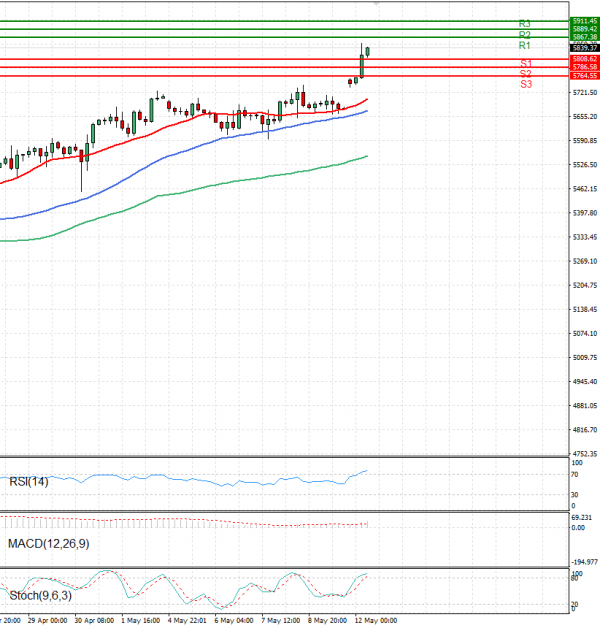Click the S2 support level label
This screenshot has height=628, width=600.
525,74
